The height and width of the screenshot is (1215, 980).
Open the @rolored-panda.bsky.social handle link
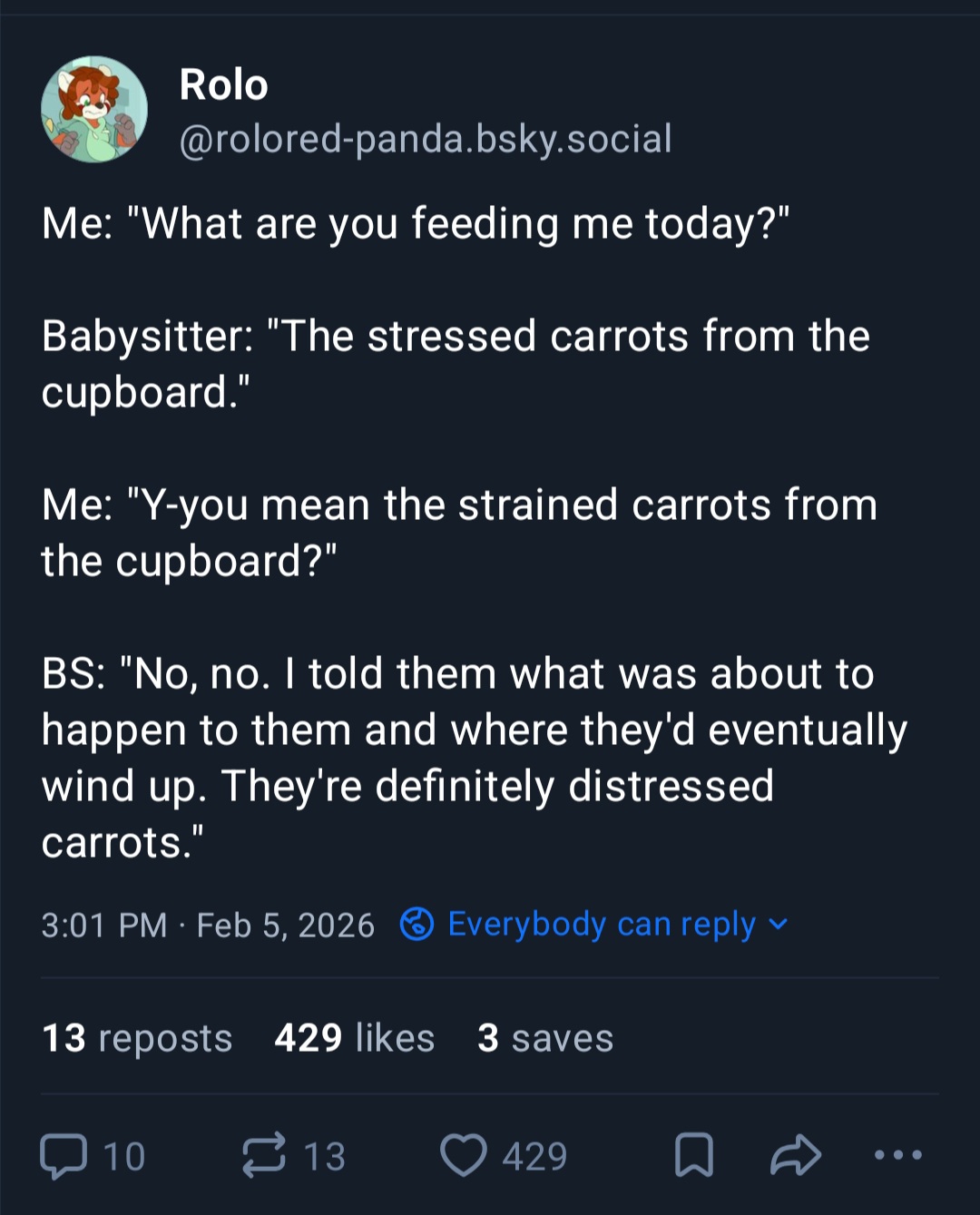coord(426,139)
